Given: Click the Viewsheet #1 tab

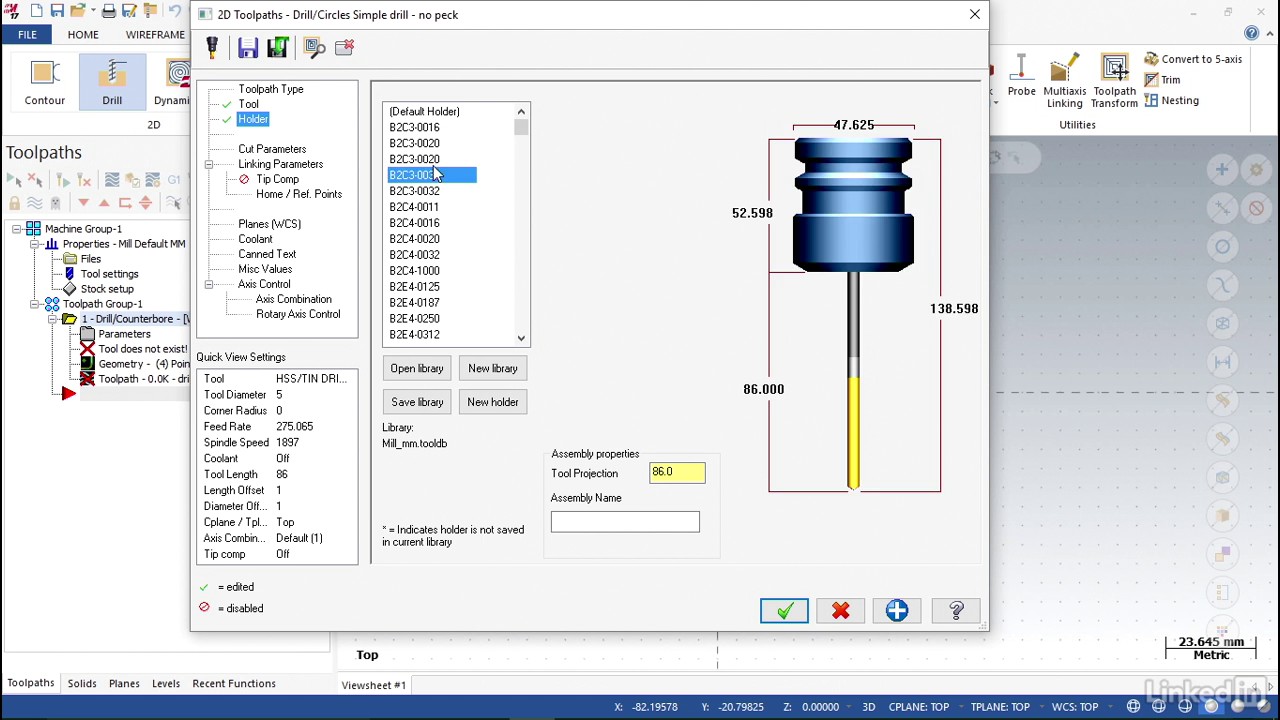Looking at the screenshot, I should tap(374, 685).
